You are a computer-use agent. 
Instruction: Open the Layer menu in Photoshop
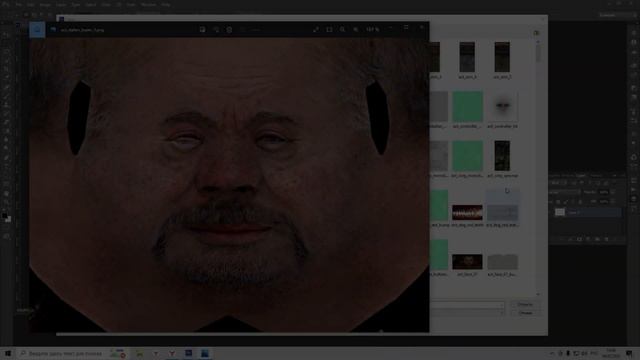(x=61, y=4)
